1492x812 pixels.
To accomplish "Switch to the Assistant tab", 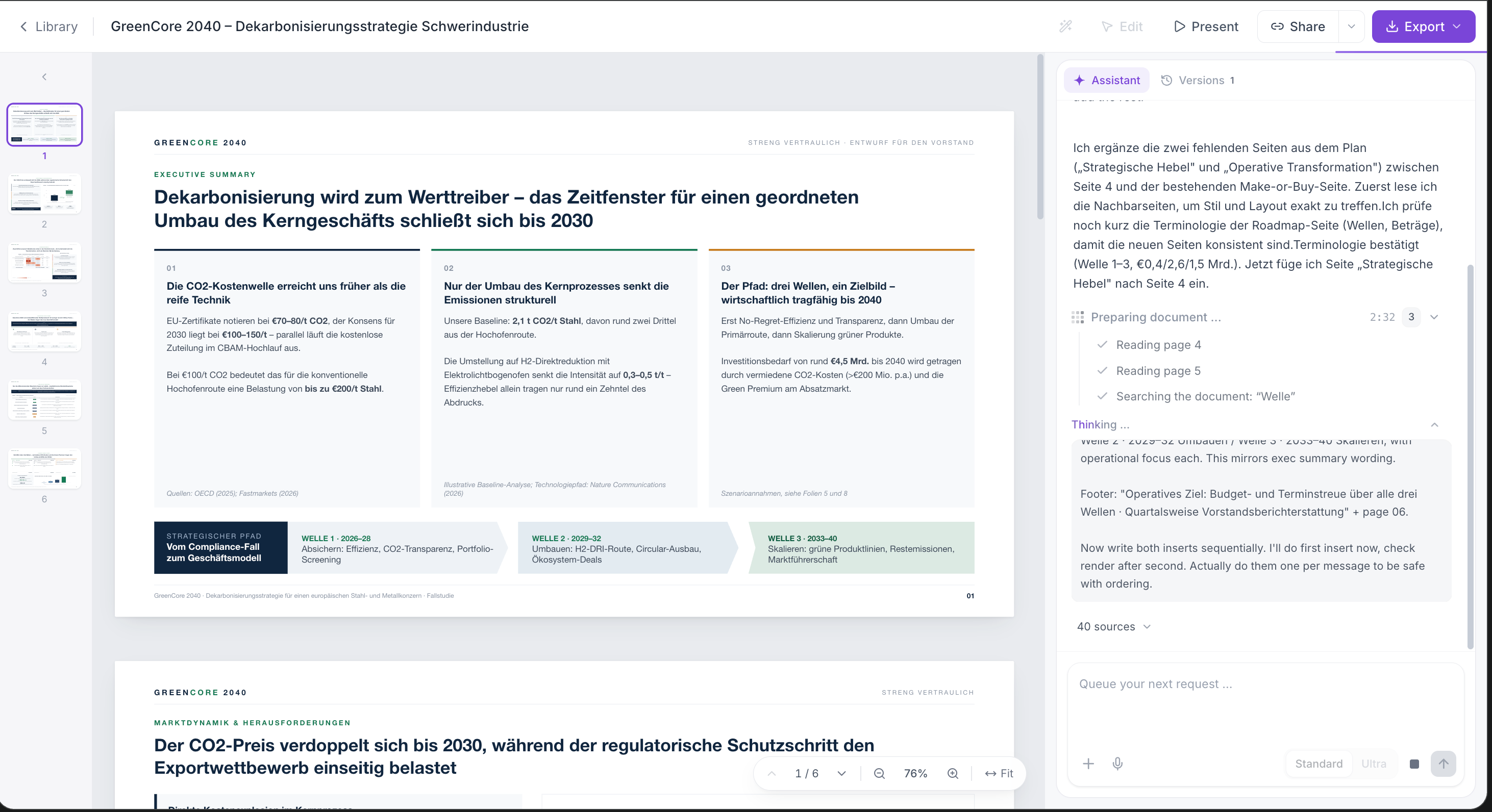I will tap(1107, 81).
